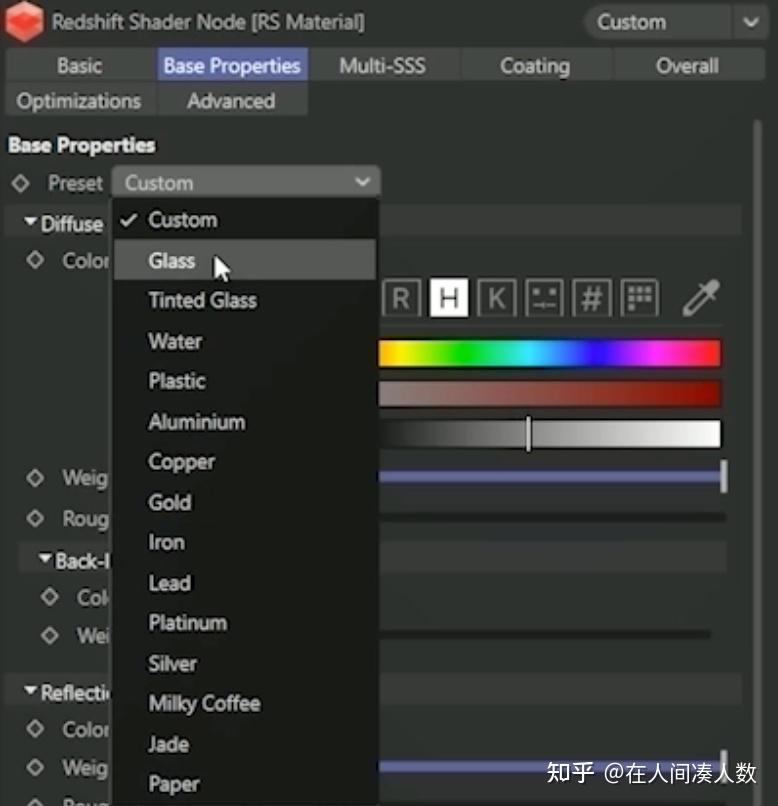The image size is (778, 806).
Task: Select the Milky Coffee preset
Action: [204, 704]
